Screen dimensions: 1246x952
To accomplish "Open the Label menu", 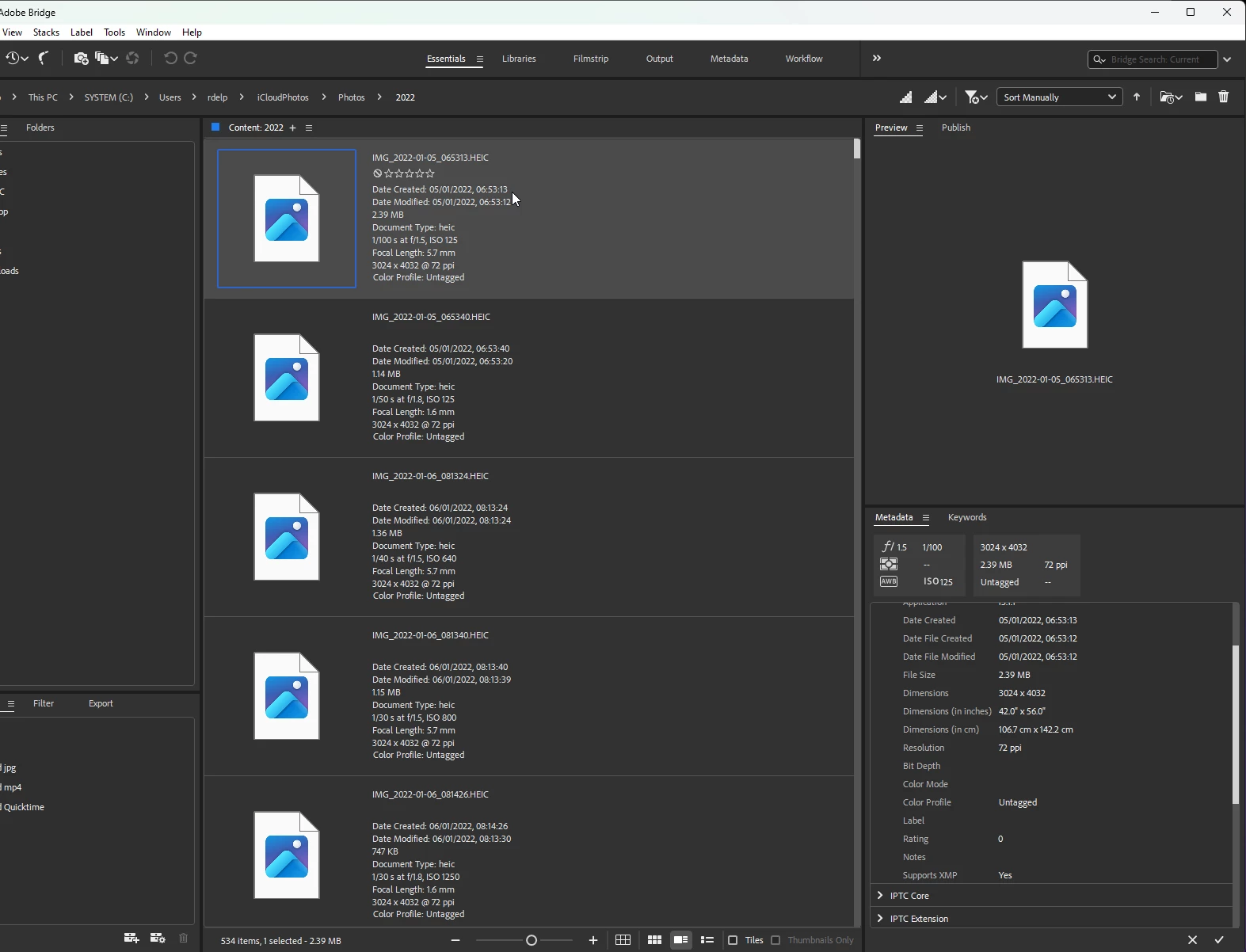I will tap(82, 32).
